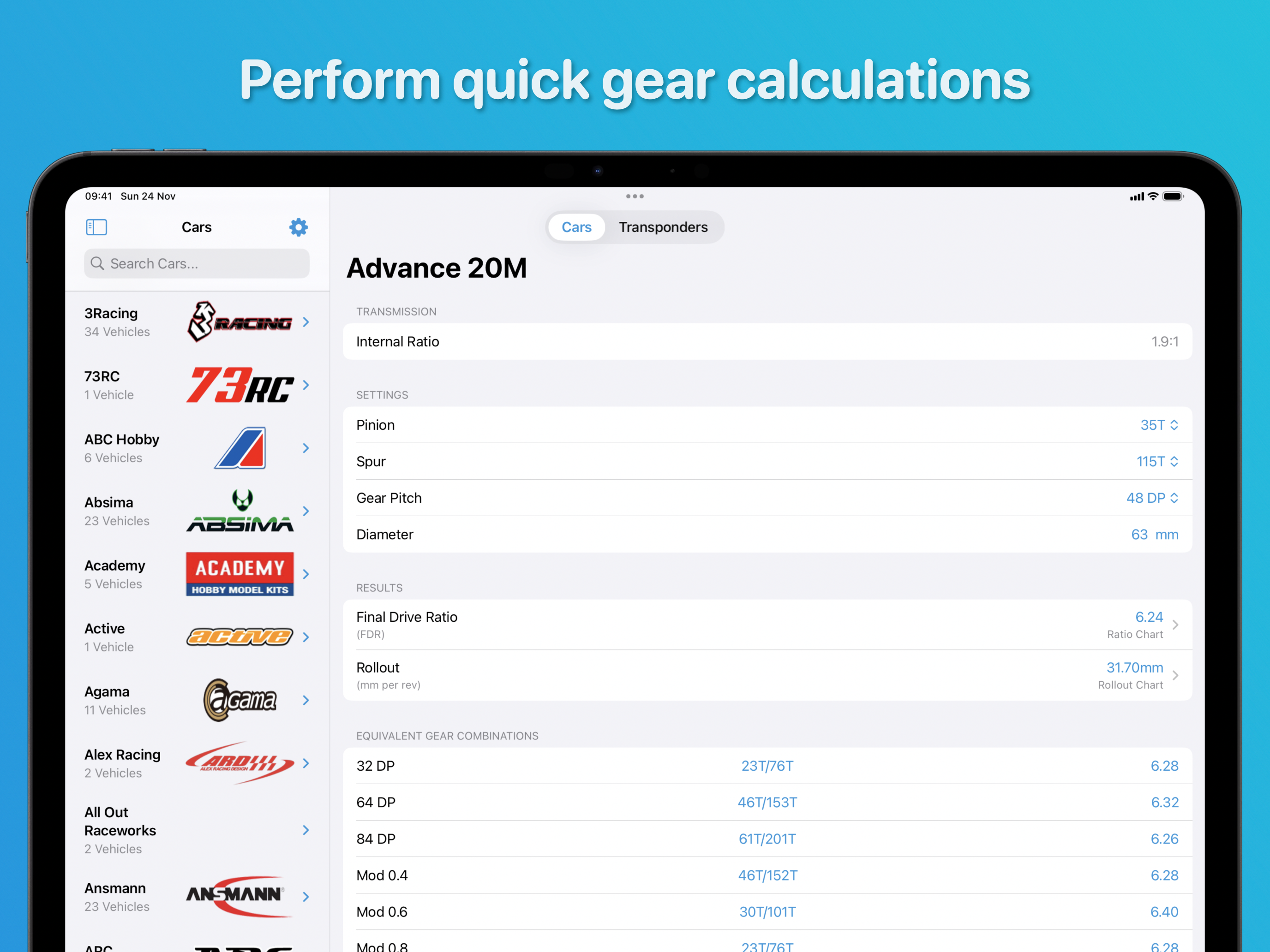The width and height of the screenshot is (1270, 952).
Task: Click the Absima brand logo
Action: 240,511
